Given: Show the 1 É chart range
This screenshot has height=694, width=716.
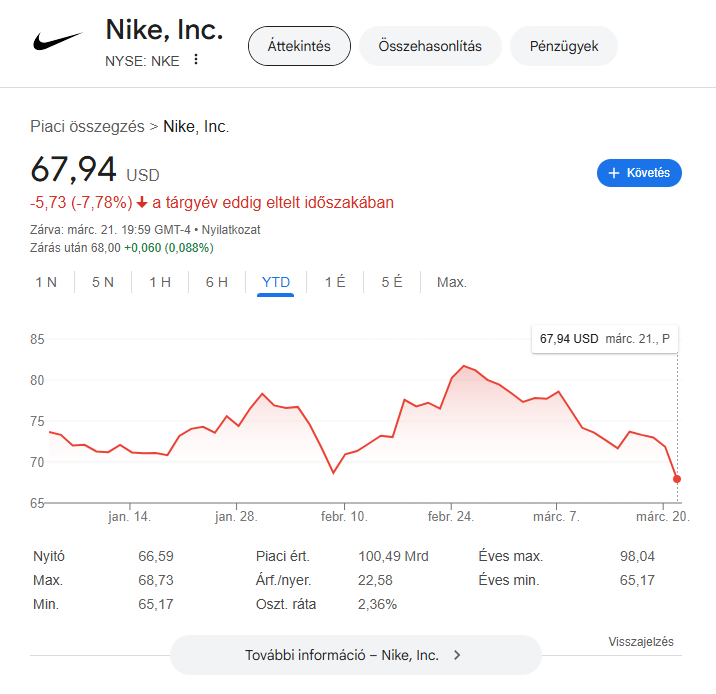Looking at the screenshot, I should (335, 282).
